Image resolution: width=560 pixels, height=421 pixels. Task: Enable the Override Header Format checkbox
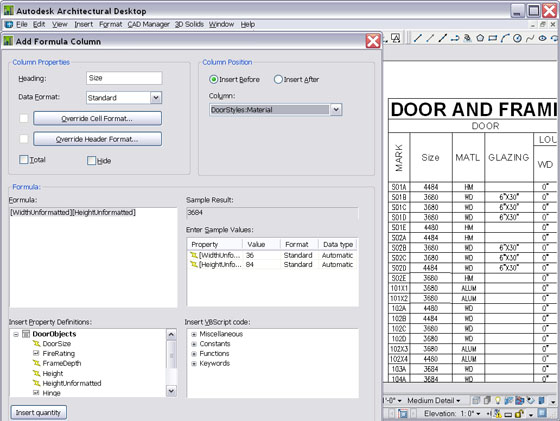(x=24, y=139)
